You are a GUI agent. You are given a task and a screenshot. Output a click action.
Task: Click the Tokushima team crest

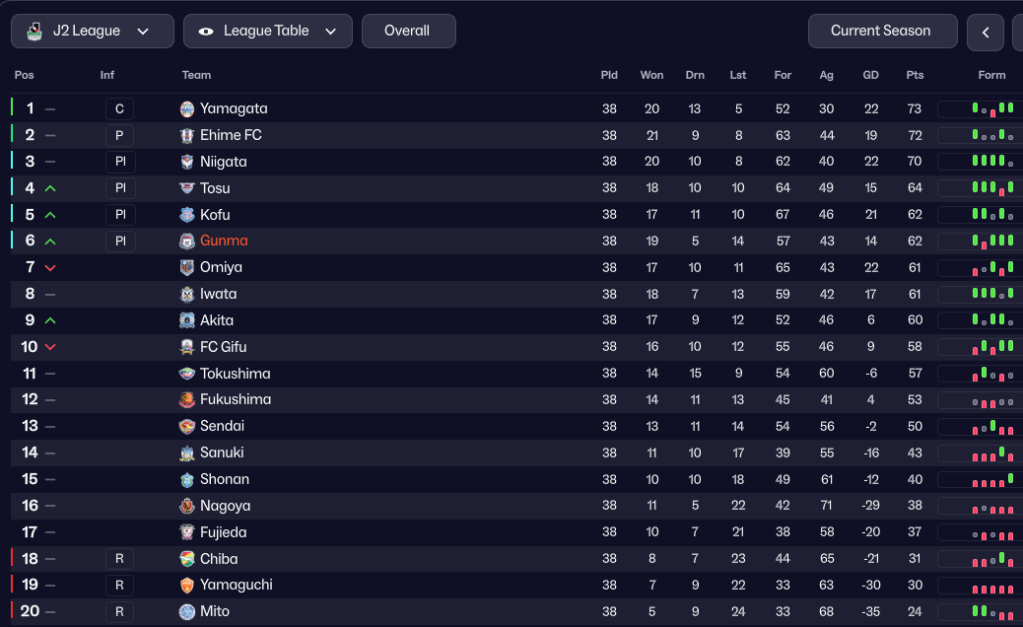pyautogui.click(x=187, y=374)
